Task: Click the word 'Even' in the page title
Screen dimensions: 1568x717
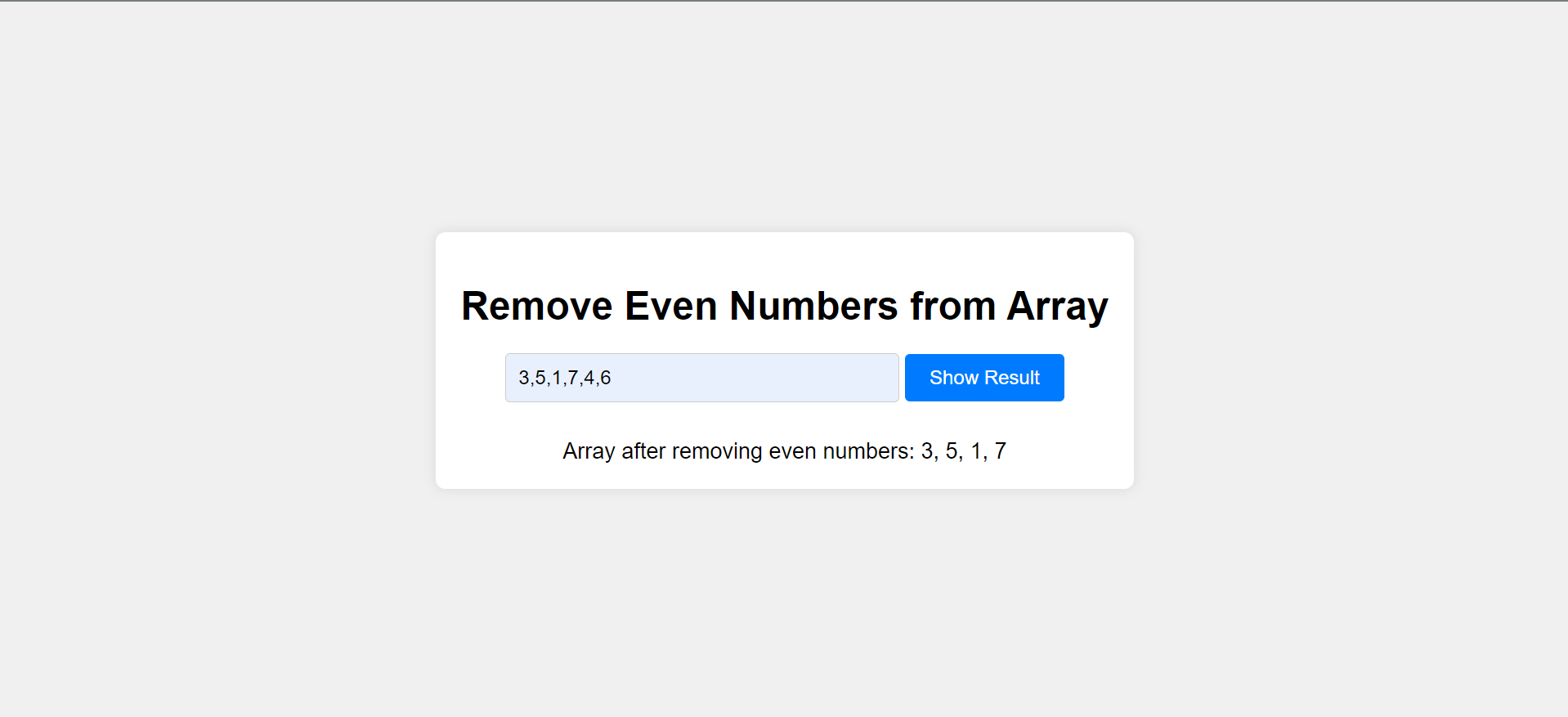Action: 671,307
